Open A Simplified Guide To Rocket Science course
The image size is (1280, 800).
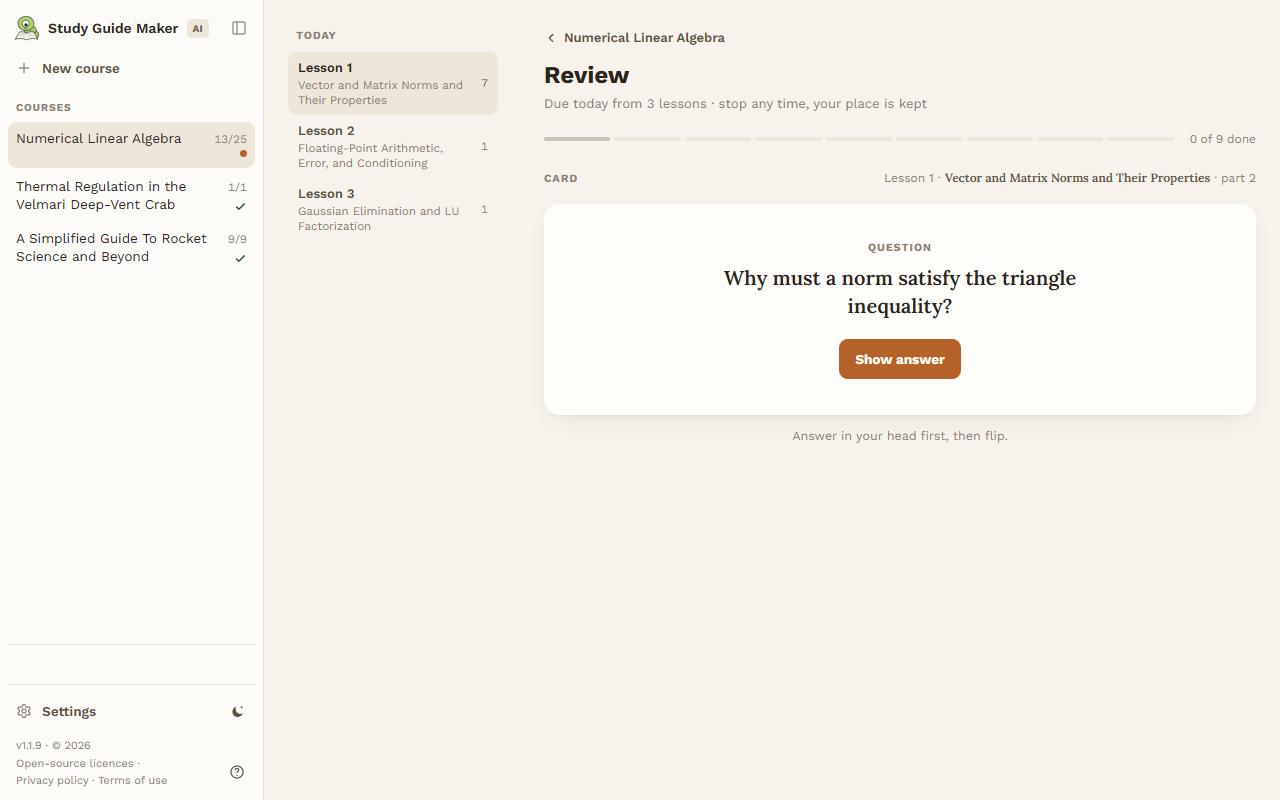pyautogui.click(x=131, y=248)
